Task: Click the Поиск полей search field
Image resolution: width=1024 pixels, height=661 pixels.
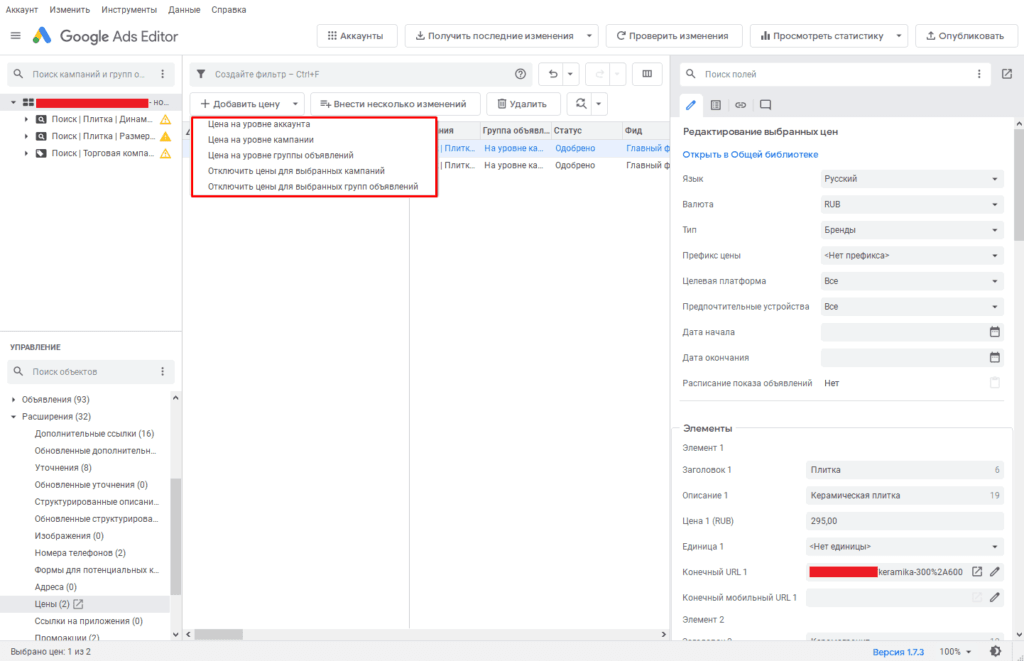Action: coord(835,74)
